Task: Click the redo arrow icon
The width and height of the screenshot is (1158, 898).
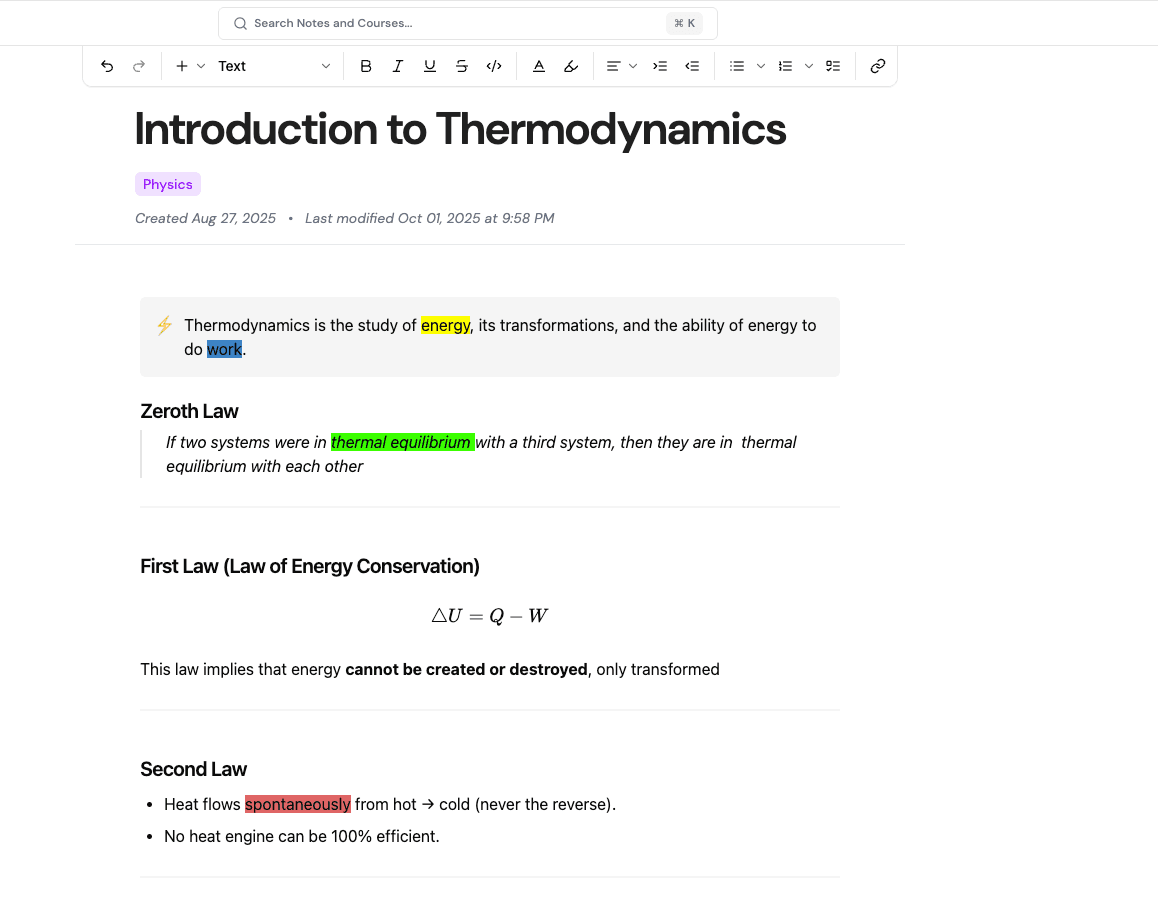Action: [139, 66]
